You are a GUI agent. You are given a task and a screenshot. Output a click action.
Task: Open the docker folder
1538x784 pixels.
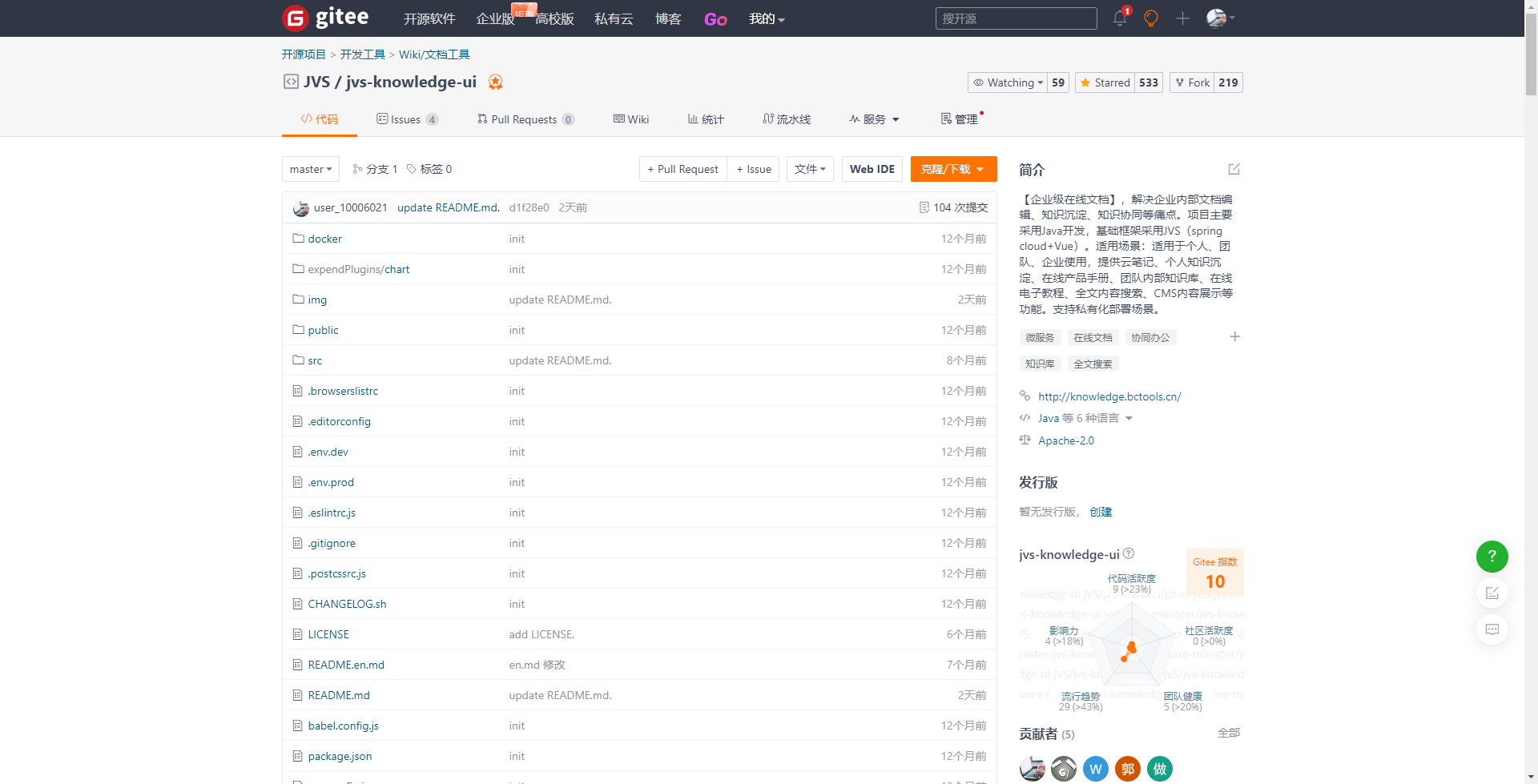click(324, 239)
